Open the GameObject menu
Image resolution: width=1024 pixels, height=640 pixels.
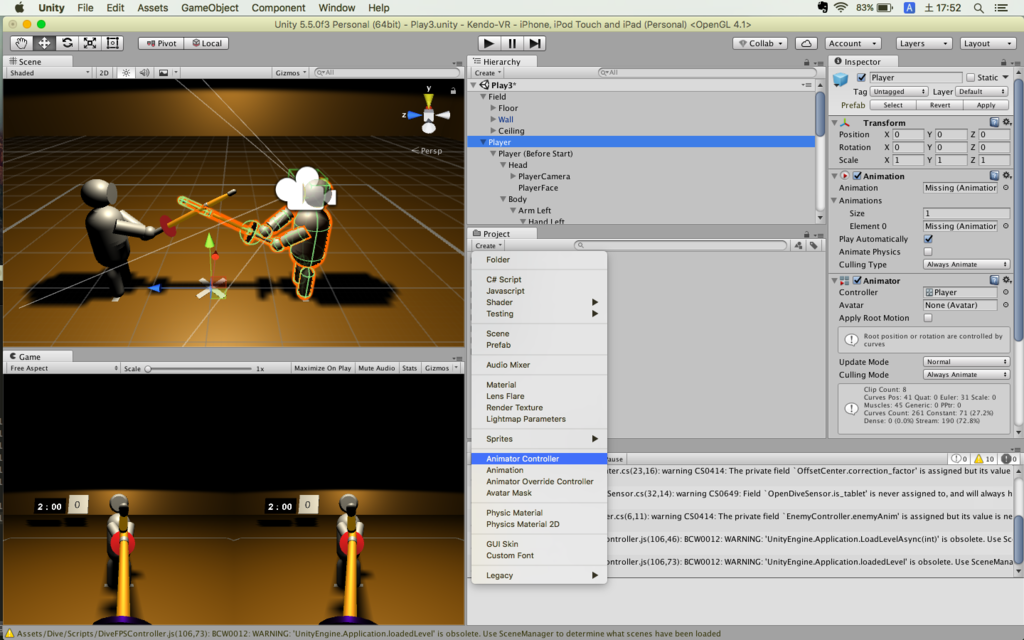209,8
